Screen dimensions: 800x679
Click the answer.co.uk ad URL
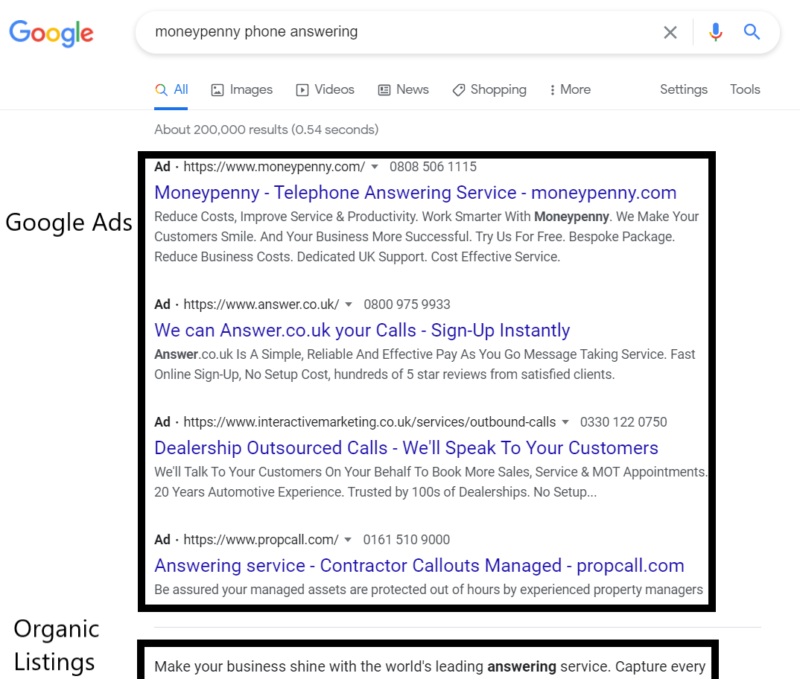click(261, 305)
